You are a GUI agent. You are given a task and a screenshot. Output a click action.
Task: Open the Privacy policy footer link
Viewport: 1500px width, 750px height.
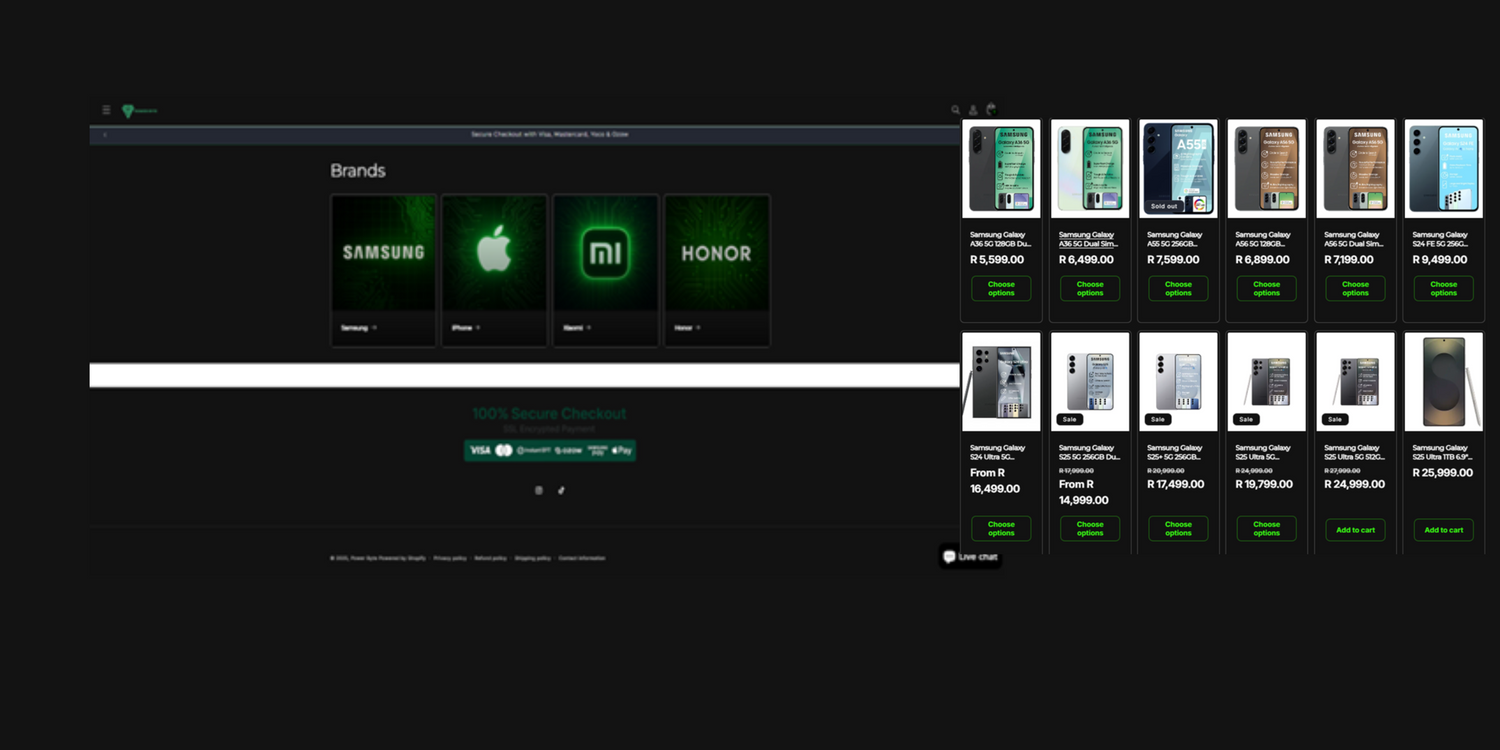pyautogui.click(x=450, y=558)
